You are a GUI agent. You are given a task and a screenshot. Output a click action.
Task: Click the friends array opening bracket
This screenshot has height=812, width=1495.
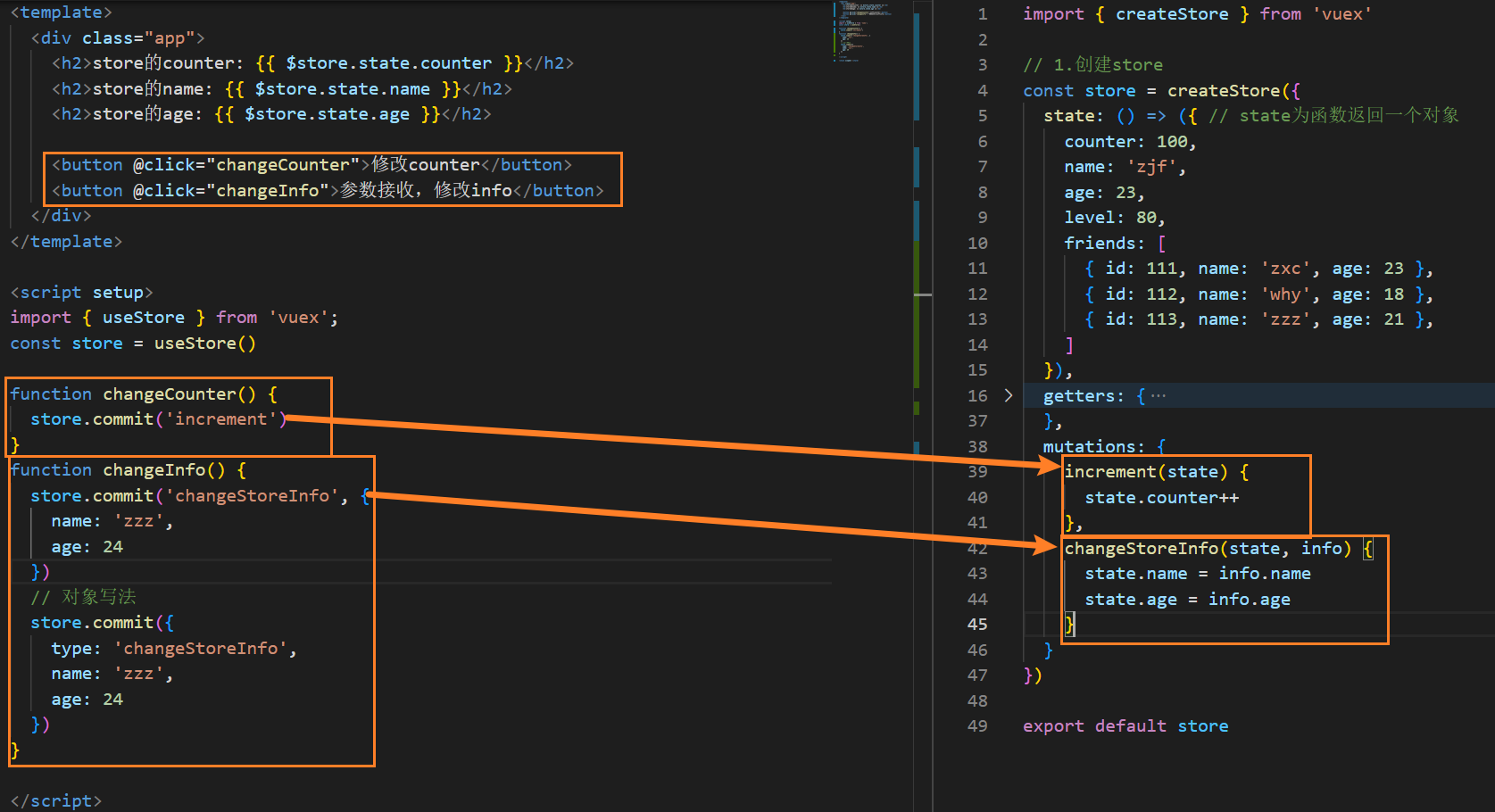coord(1161,244)
